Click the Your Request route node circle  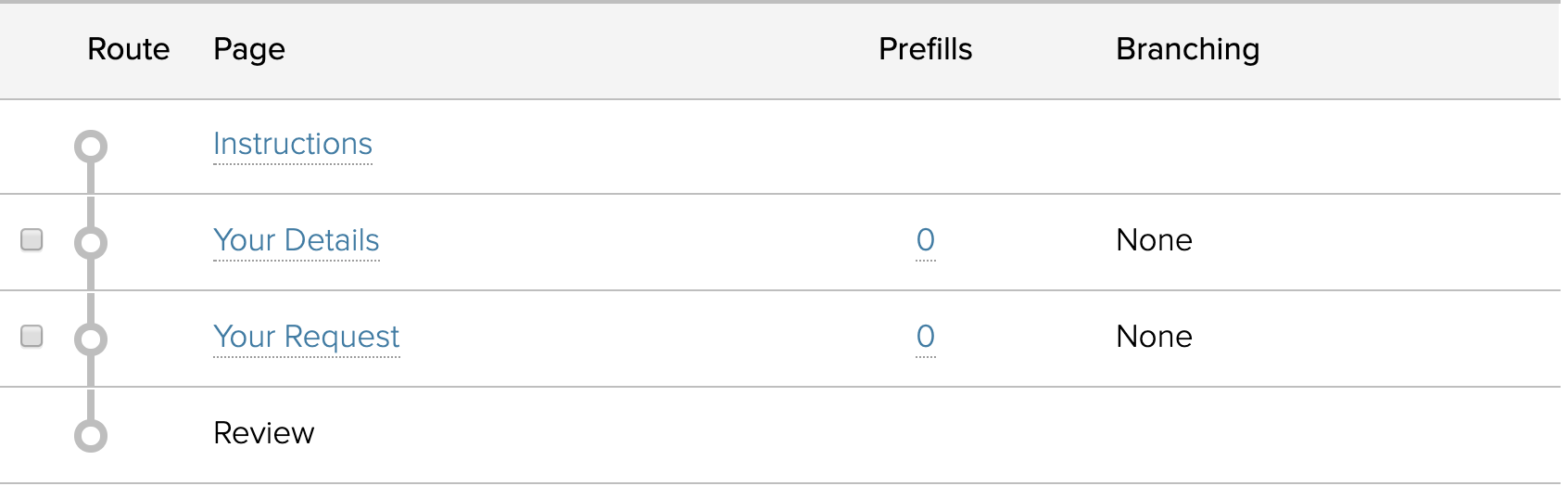click(91, 339)
